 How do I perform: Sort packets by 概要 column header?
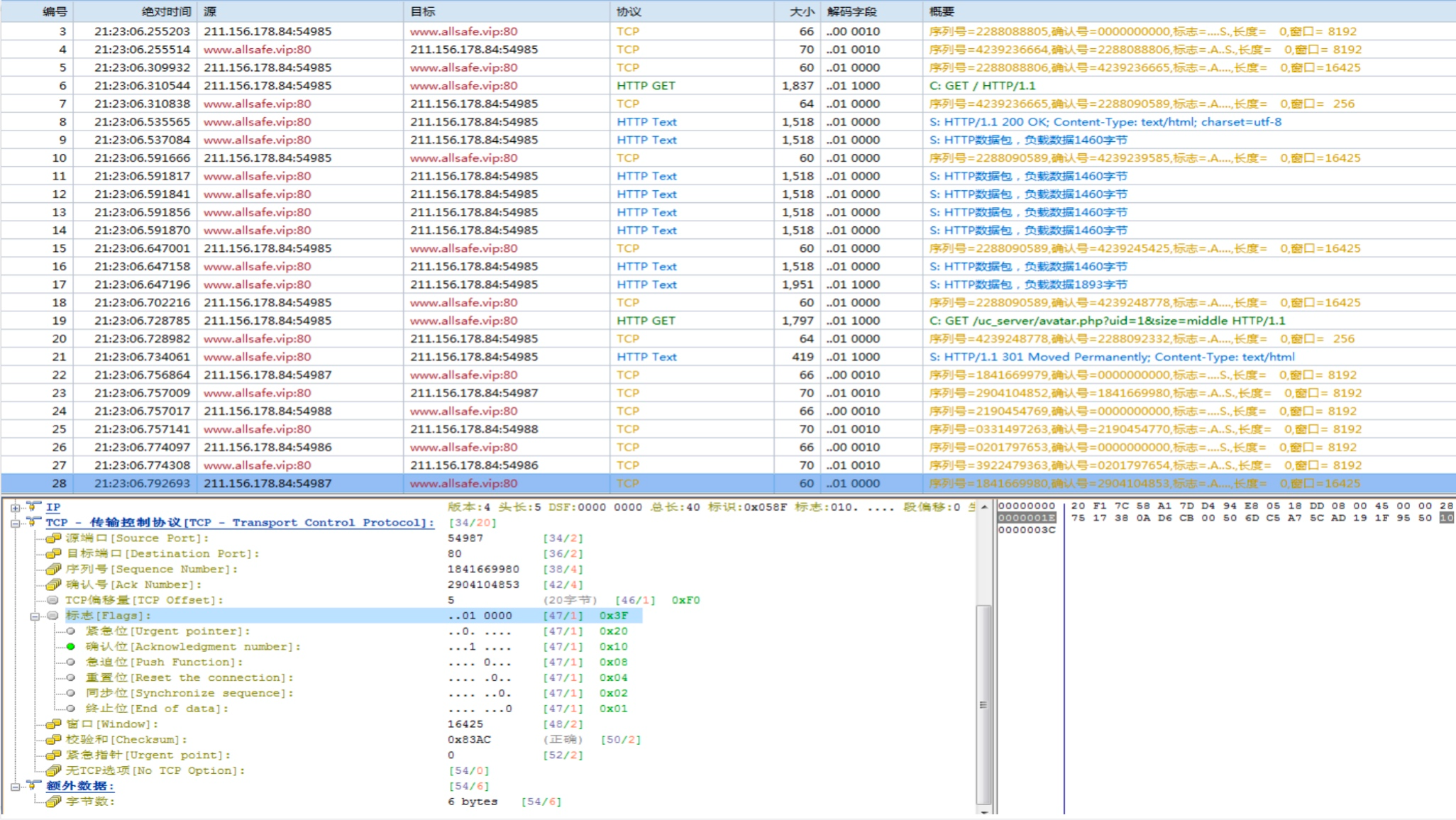click(x=1189, y=11)
